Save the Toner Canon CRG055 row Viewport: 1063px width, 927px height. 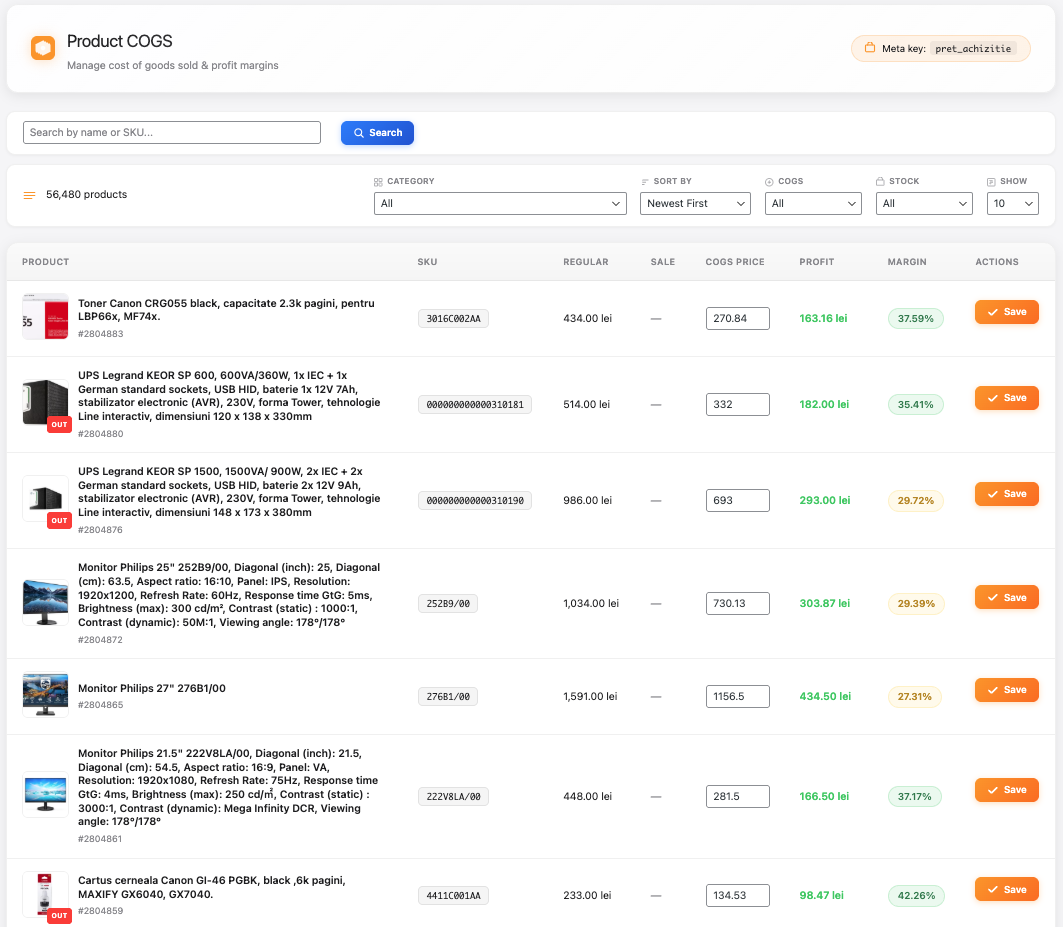click(1007, 312)
